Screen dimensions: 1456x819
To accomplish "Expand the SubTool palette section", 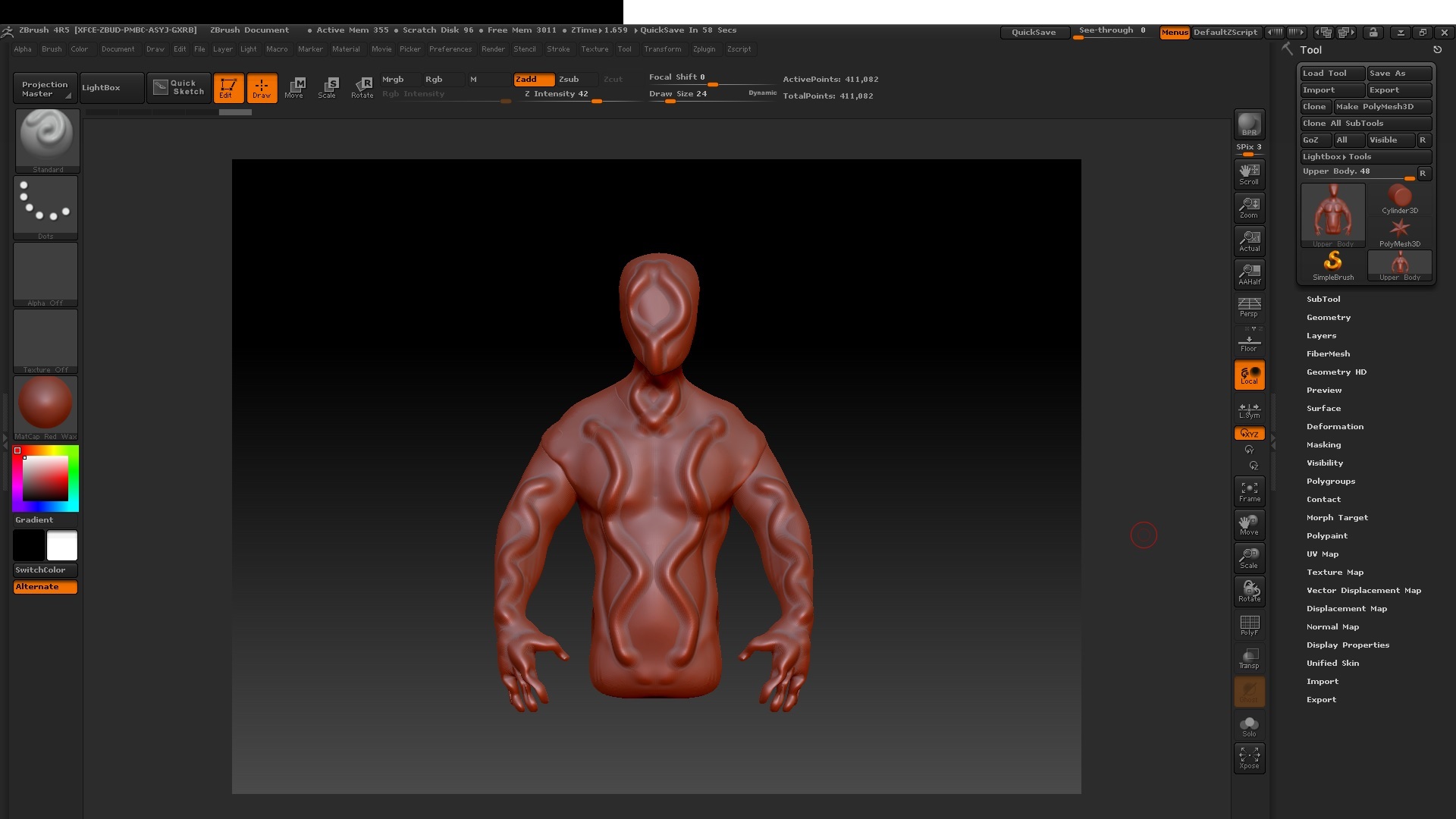I will (1323, 299).
